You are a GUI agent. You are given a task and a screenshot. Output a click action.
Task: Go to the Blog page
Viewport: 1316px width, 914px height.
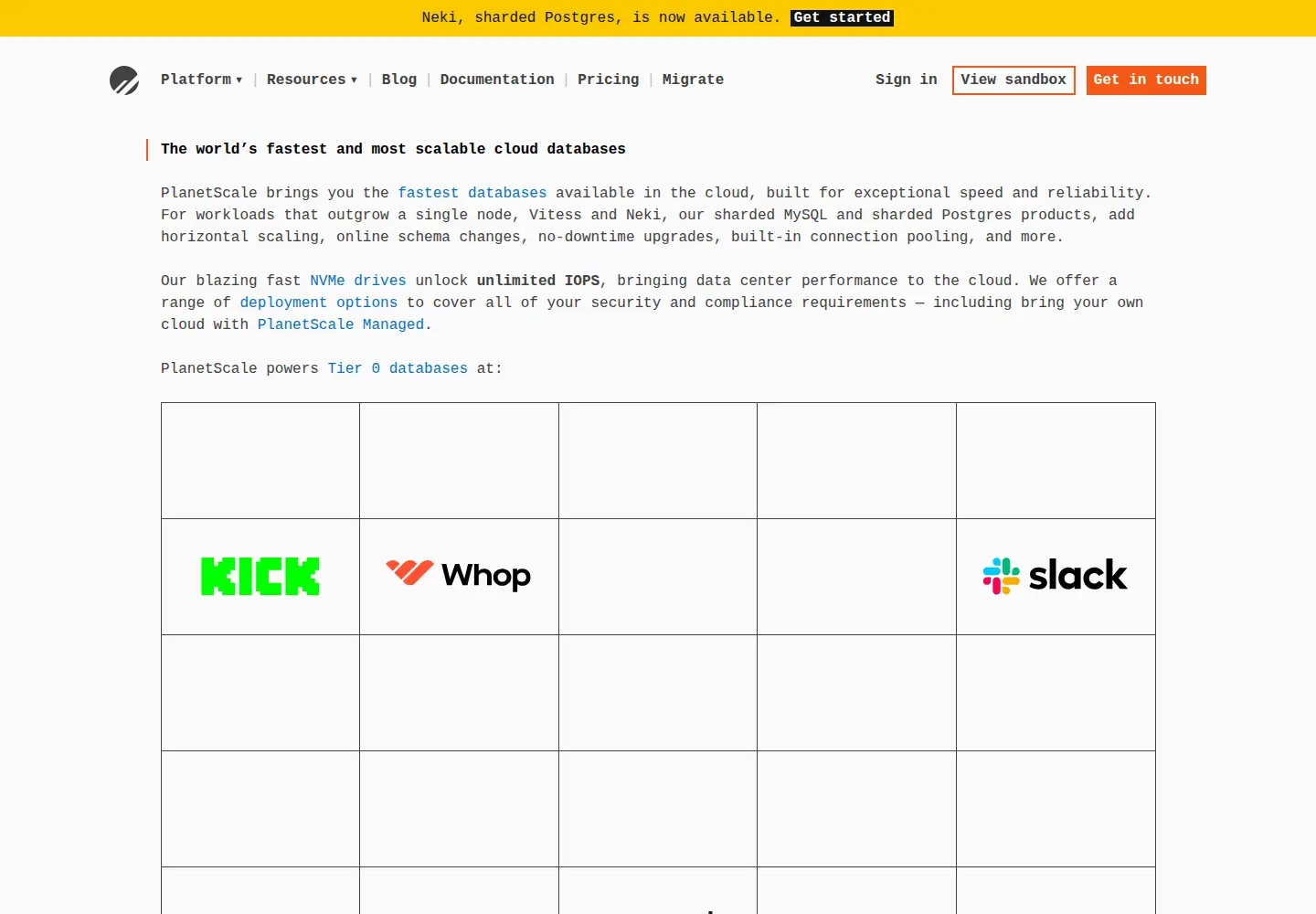coord(399,80)
